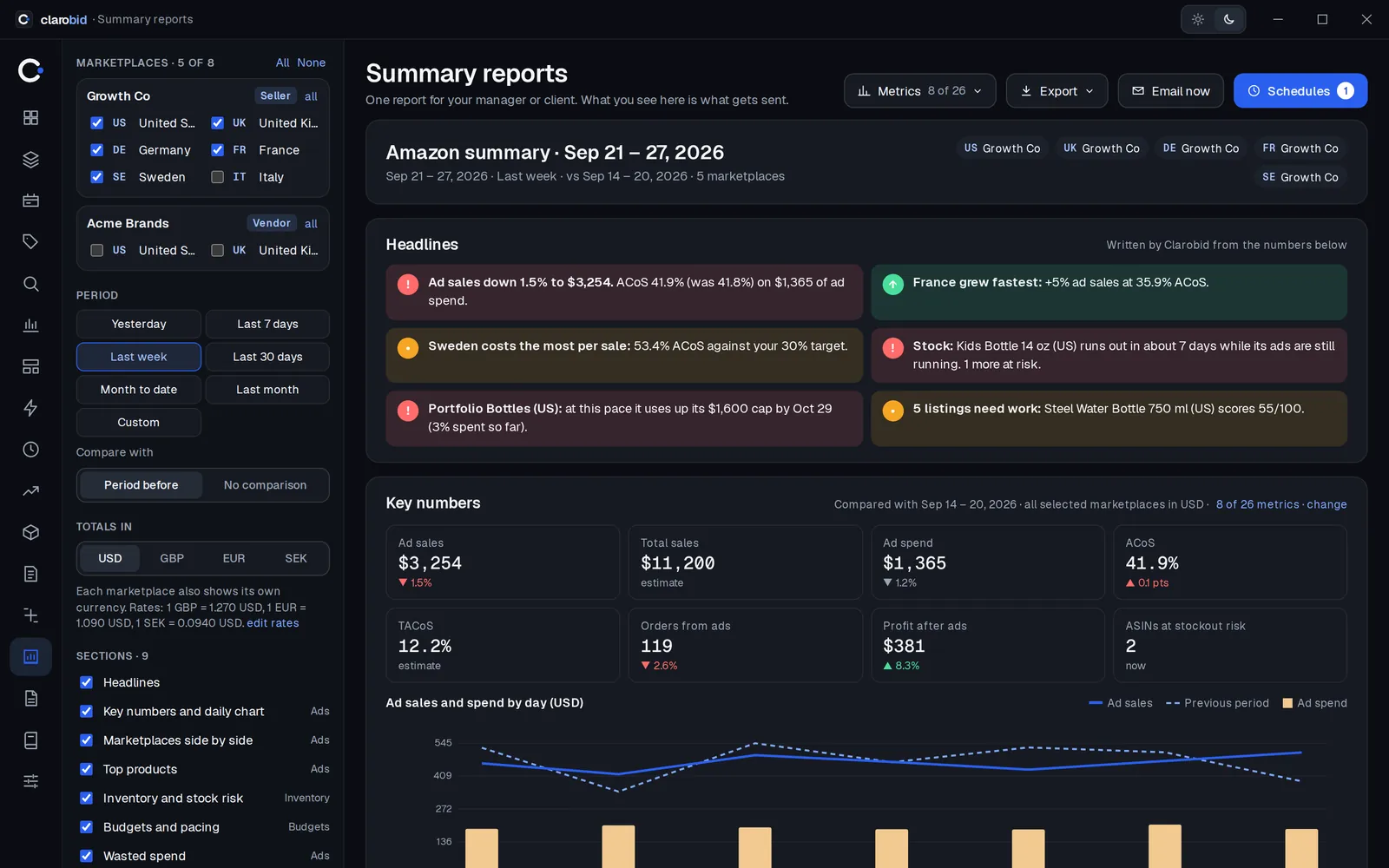Toggle the Headlines section checkbox
Screen dimensions: 1389x868
(x=87, y=682)
